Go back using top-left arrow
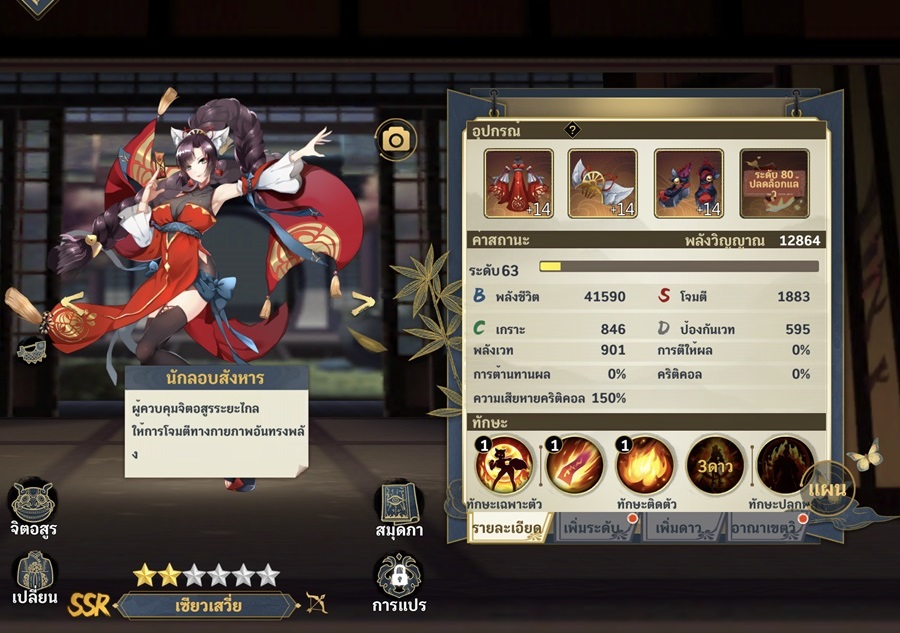This screenshot has height=633, width=900. pos(37,7)
